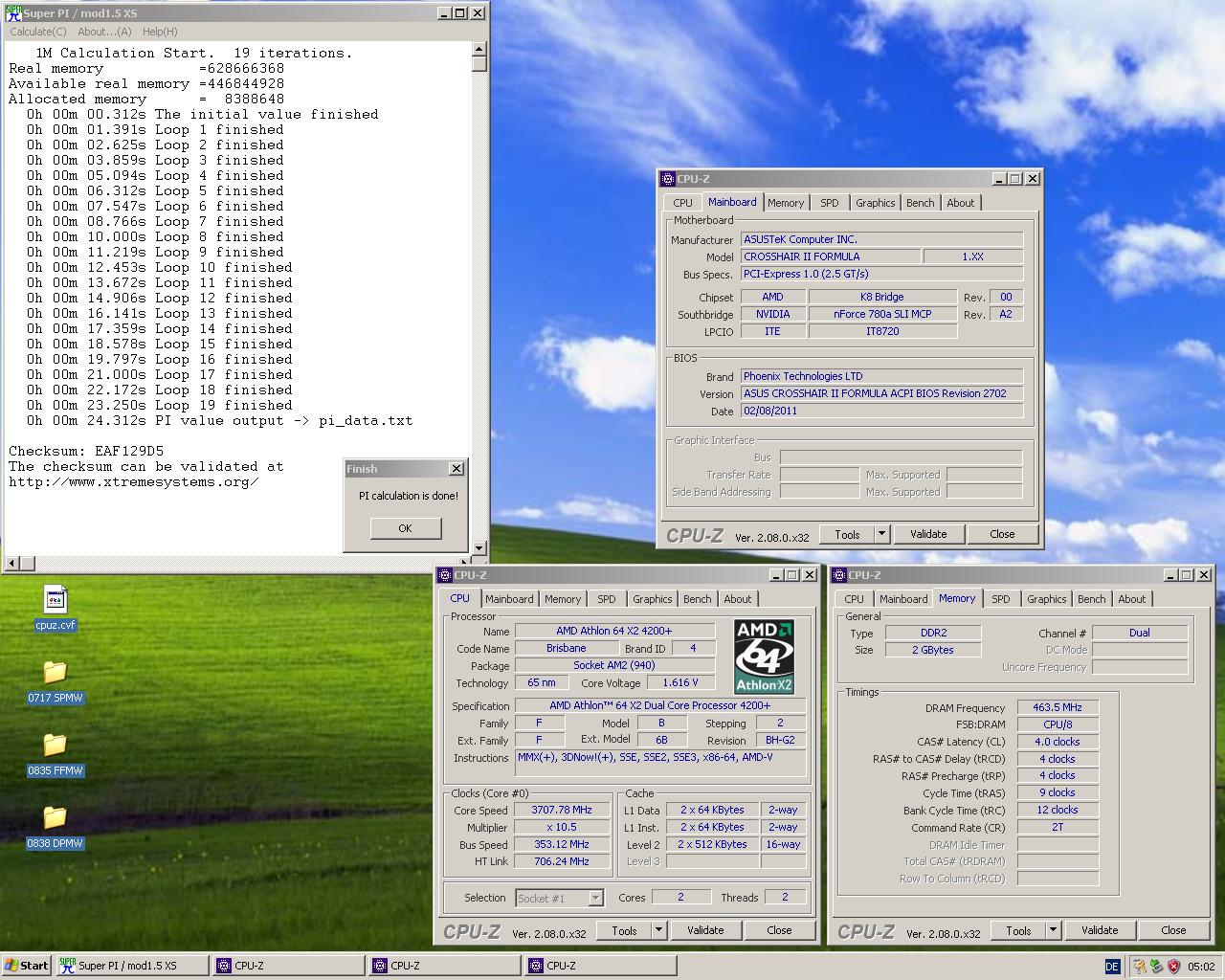Click the Super PI horizontal scrollbar left arrow
1225x980 pixels.
(12, 563)
